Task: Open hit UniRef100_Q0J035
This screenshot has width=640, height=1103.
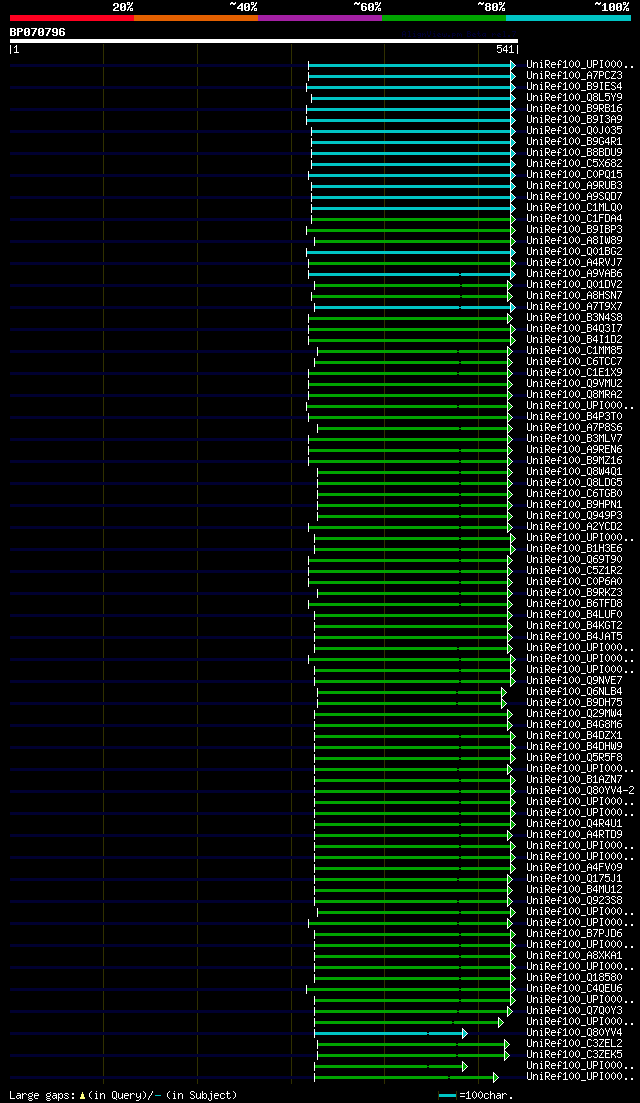Action: [574, 131]
